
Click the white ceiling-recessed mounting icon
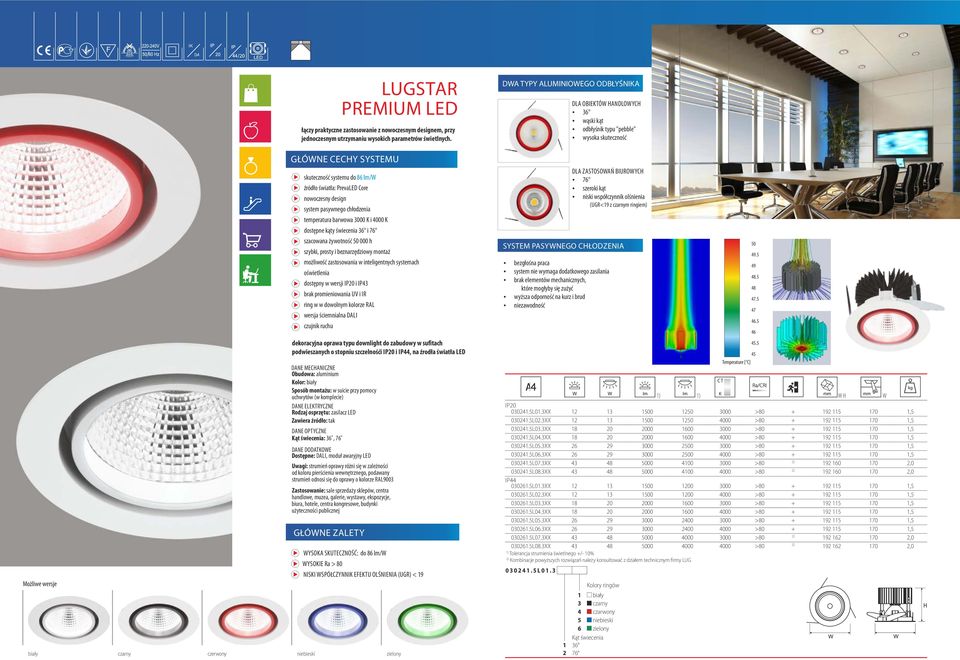(300, 51)
